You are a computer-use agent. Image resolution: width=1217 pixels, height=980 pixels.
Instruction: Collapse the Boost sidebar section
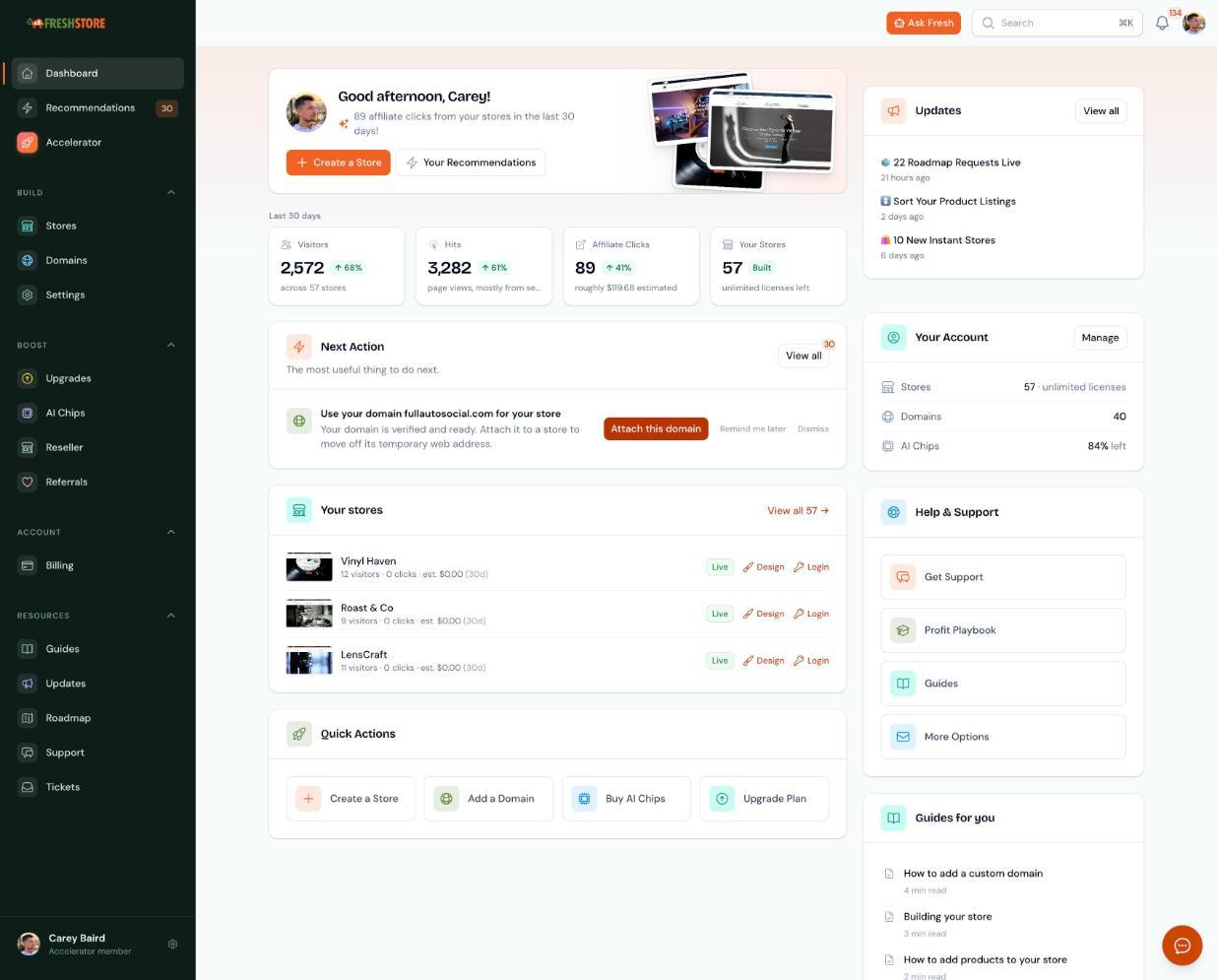click(x=170, y=345)
